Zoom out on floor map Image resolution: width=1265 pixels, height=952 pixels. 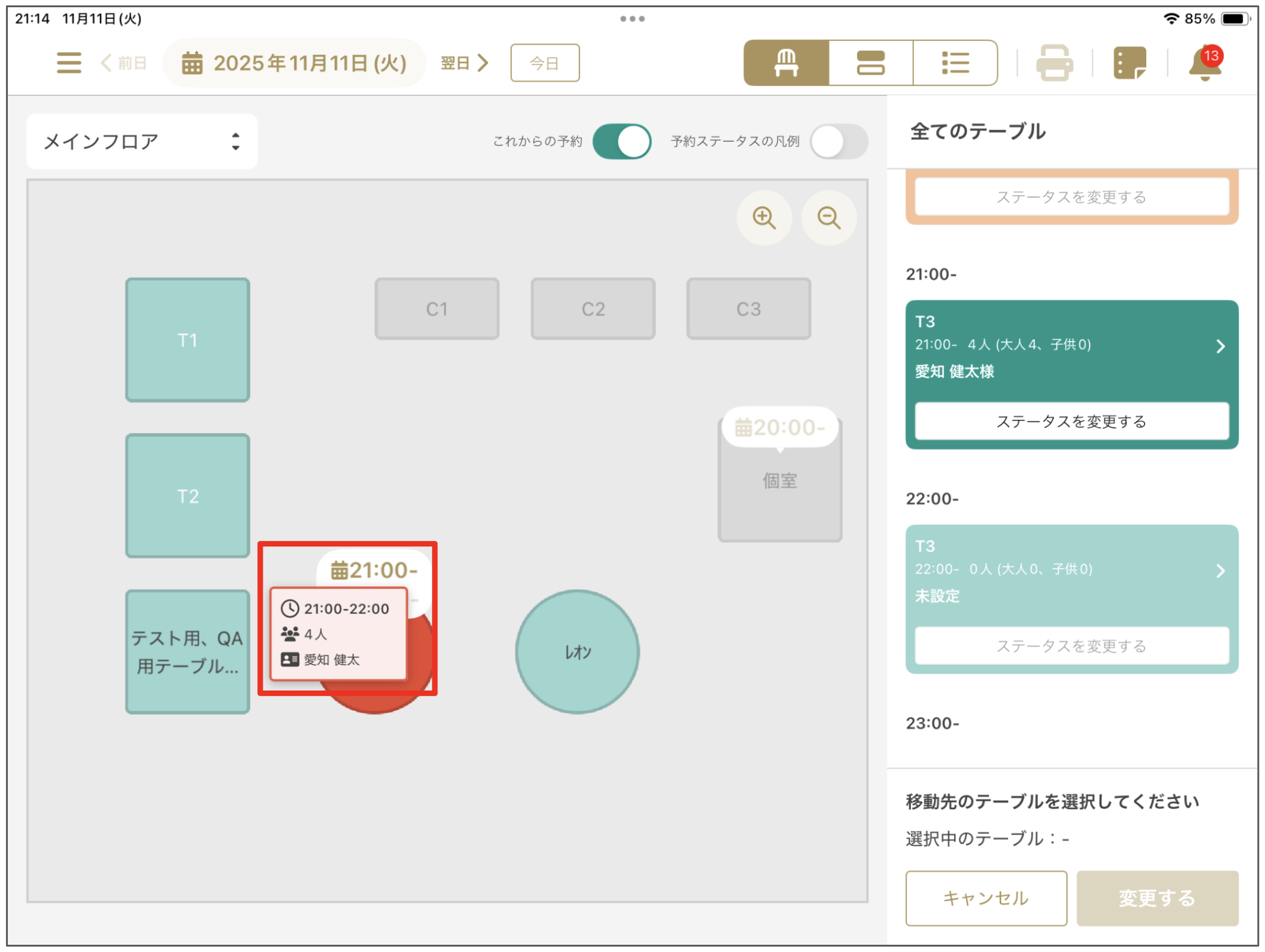click(x=829, y=218)
